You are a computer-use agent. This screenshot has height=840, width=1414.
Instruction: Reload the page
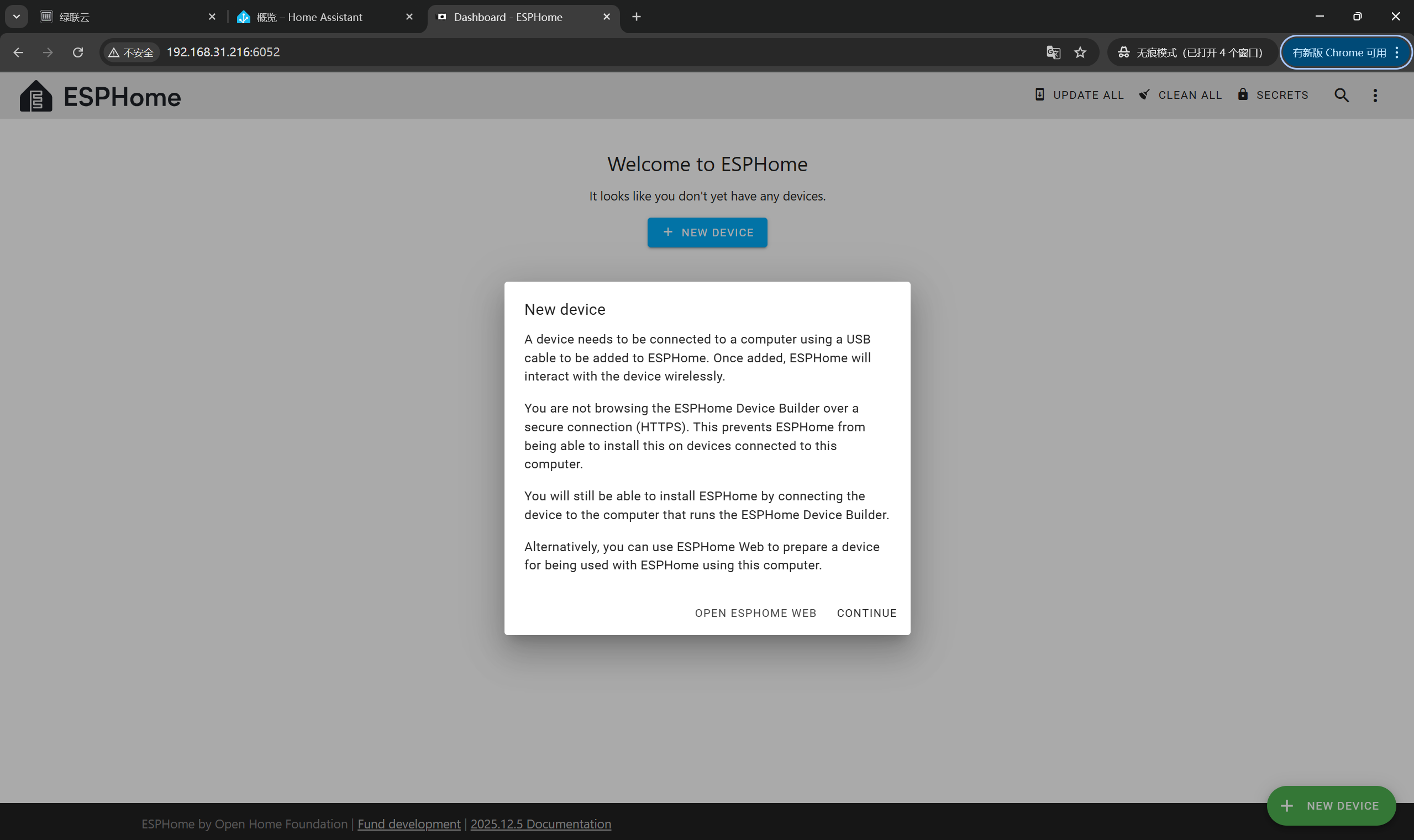(78, 52)
